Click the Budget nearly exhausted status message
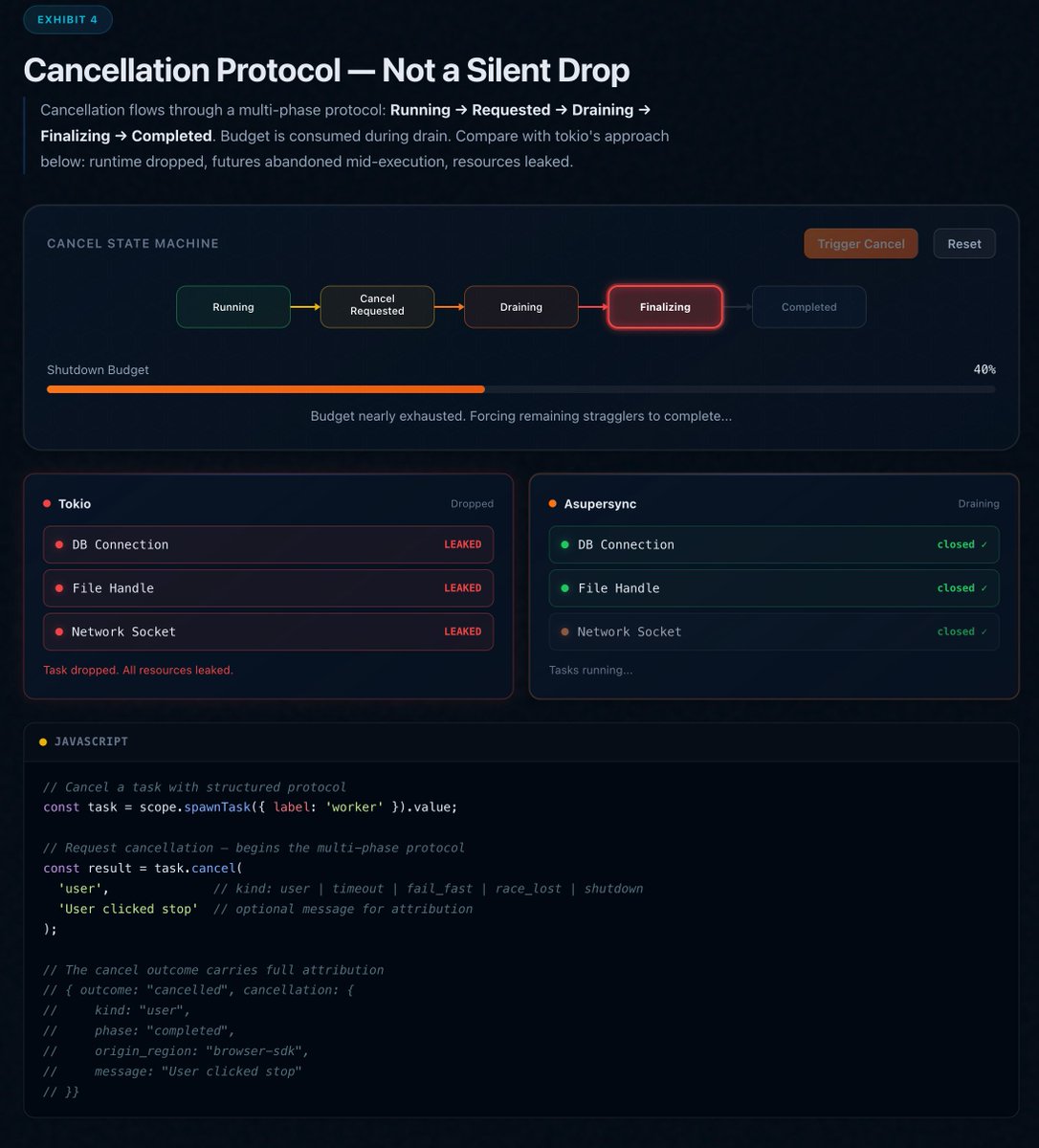Screen dimensions: 1039x1148 [x=521, y=416]
